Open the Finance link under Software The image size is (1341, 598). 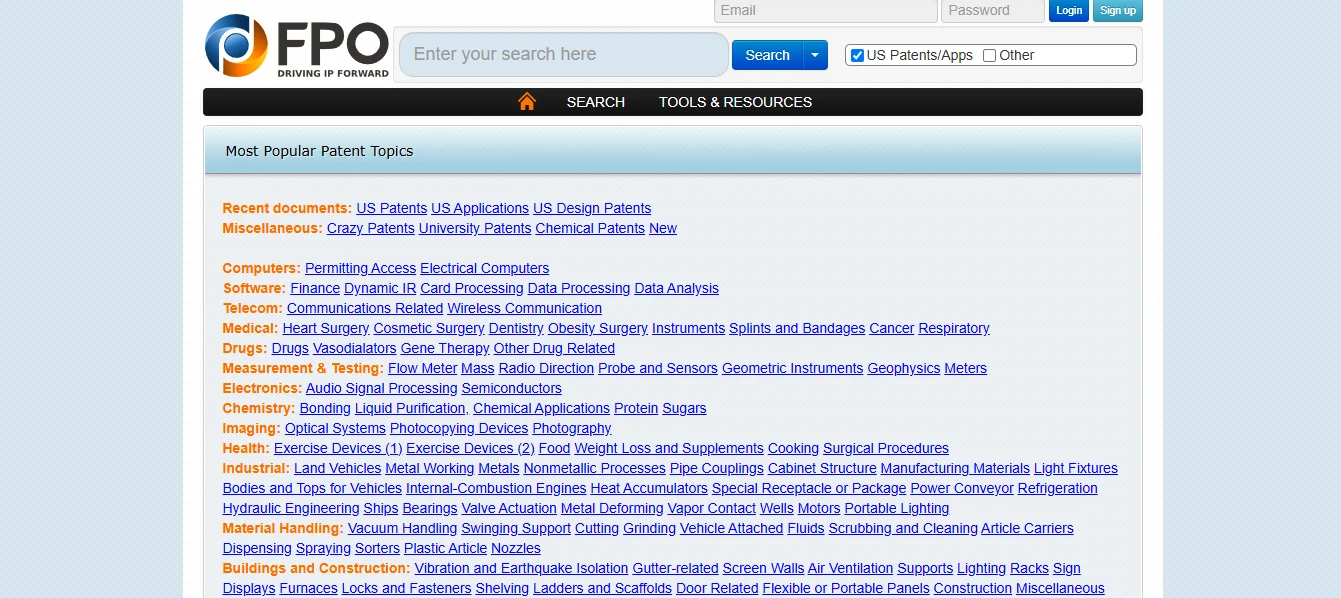(315, 288)
